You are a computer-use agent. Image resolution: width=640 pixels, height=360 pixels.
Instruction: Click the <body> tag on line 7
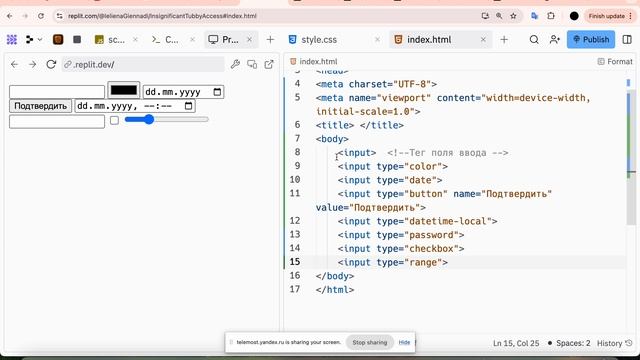coord(332,139)
